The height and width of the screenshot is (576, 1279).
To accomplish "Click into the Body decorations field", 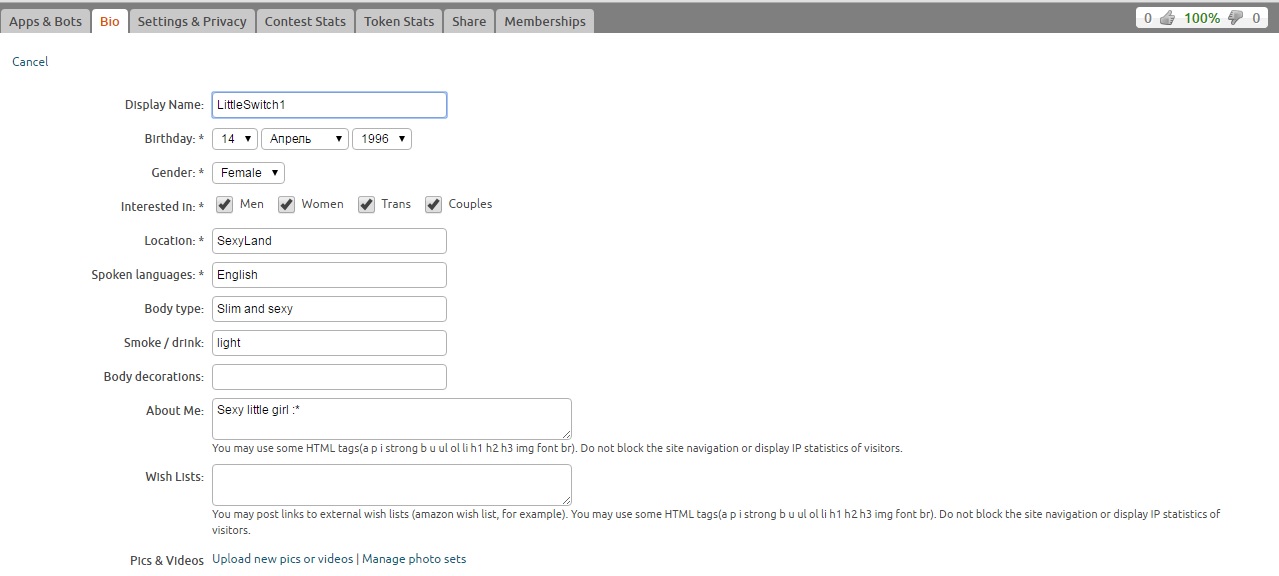I will point(329,377).
